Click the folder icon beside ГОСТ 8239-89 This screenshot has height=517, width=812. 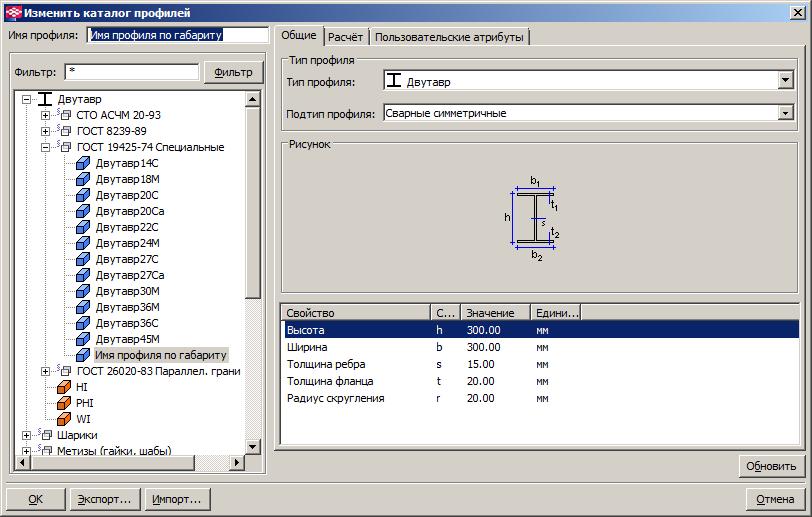[64, 131]
